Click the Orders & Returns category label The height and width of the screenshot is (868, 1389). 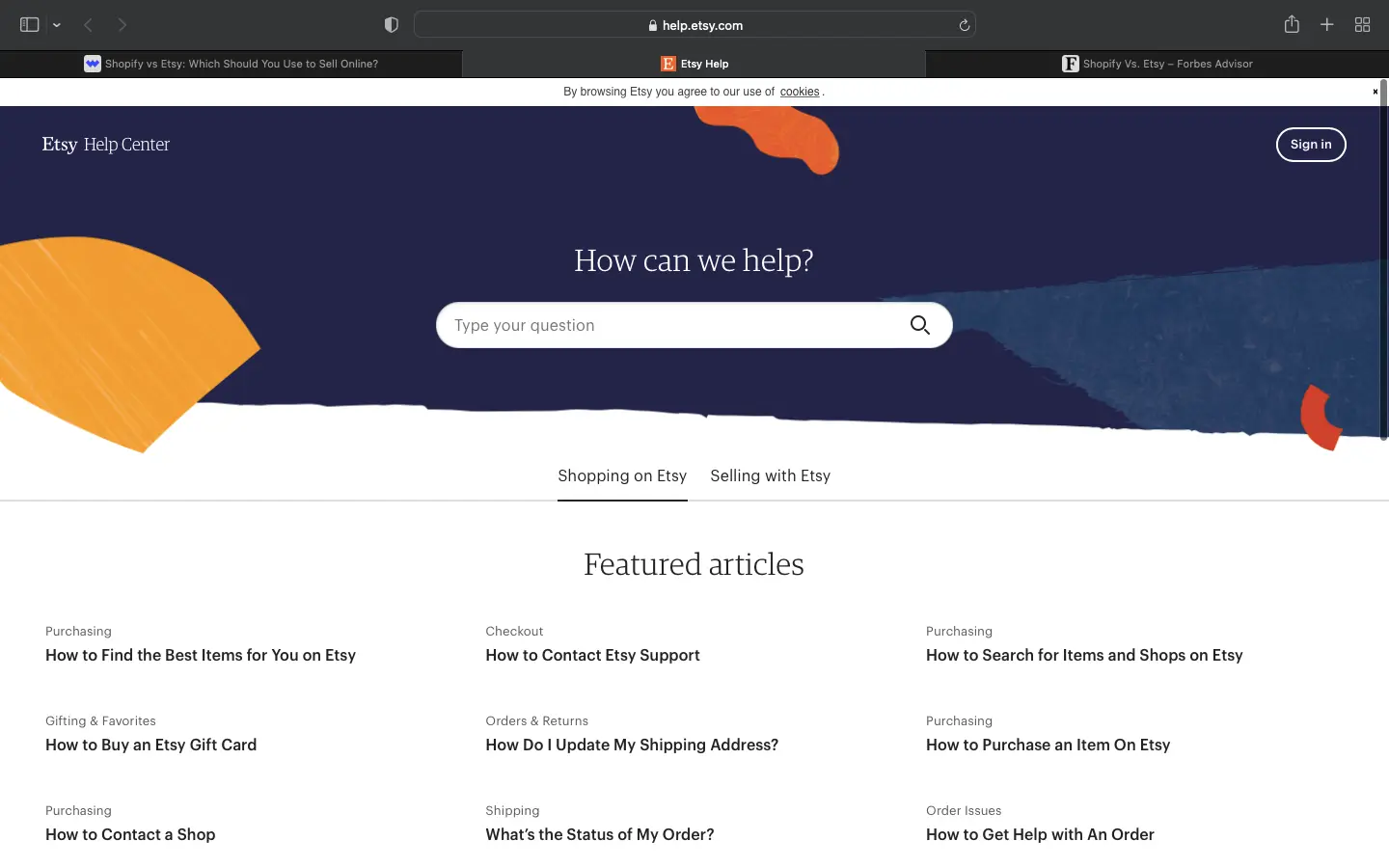(x=537, y=721)
